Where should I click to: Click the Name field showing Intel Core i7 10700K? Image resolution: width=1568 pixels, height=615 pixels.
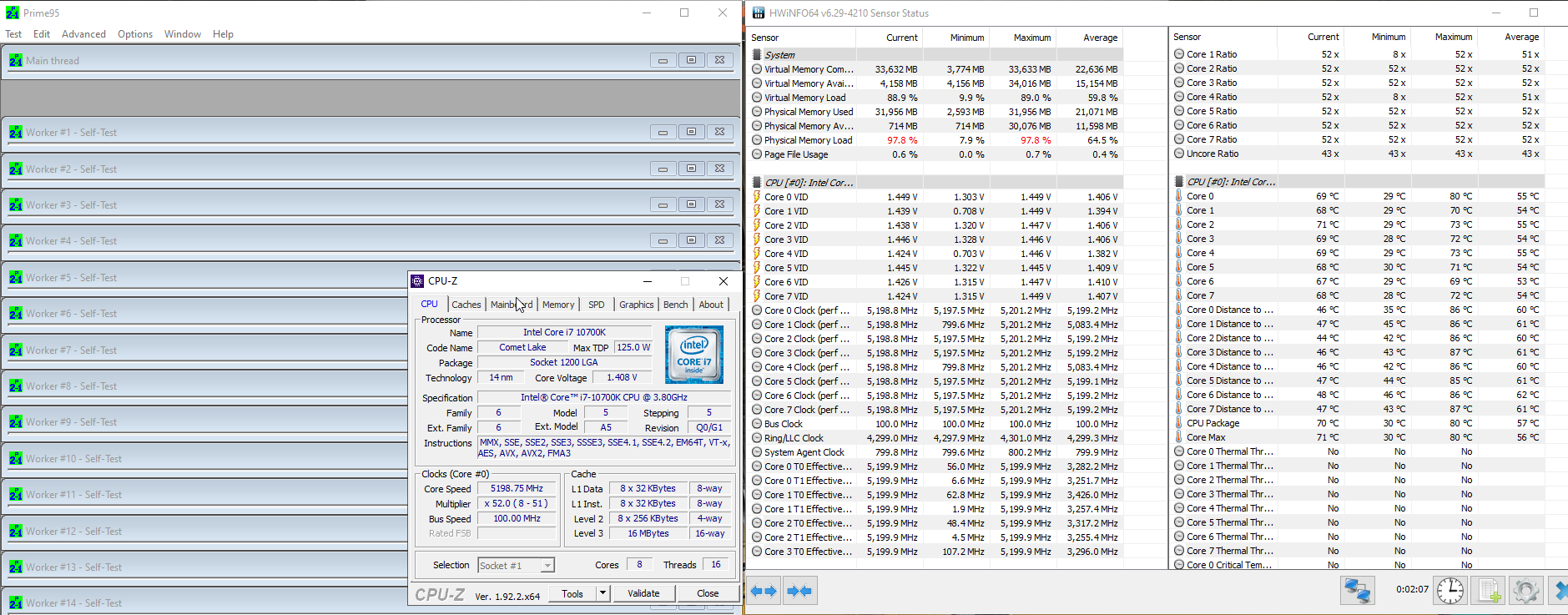(564, 332)
